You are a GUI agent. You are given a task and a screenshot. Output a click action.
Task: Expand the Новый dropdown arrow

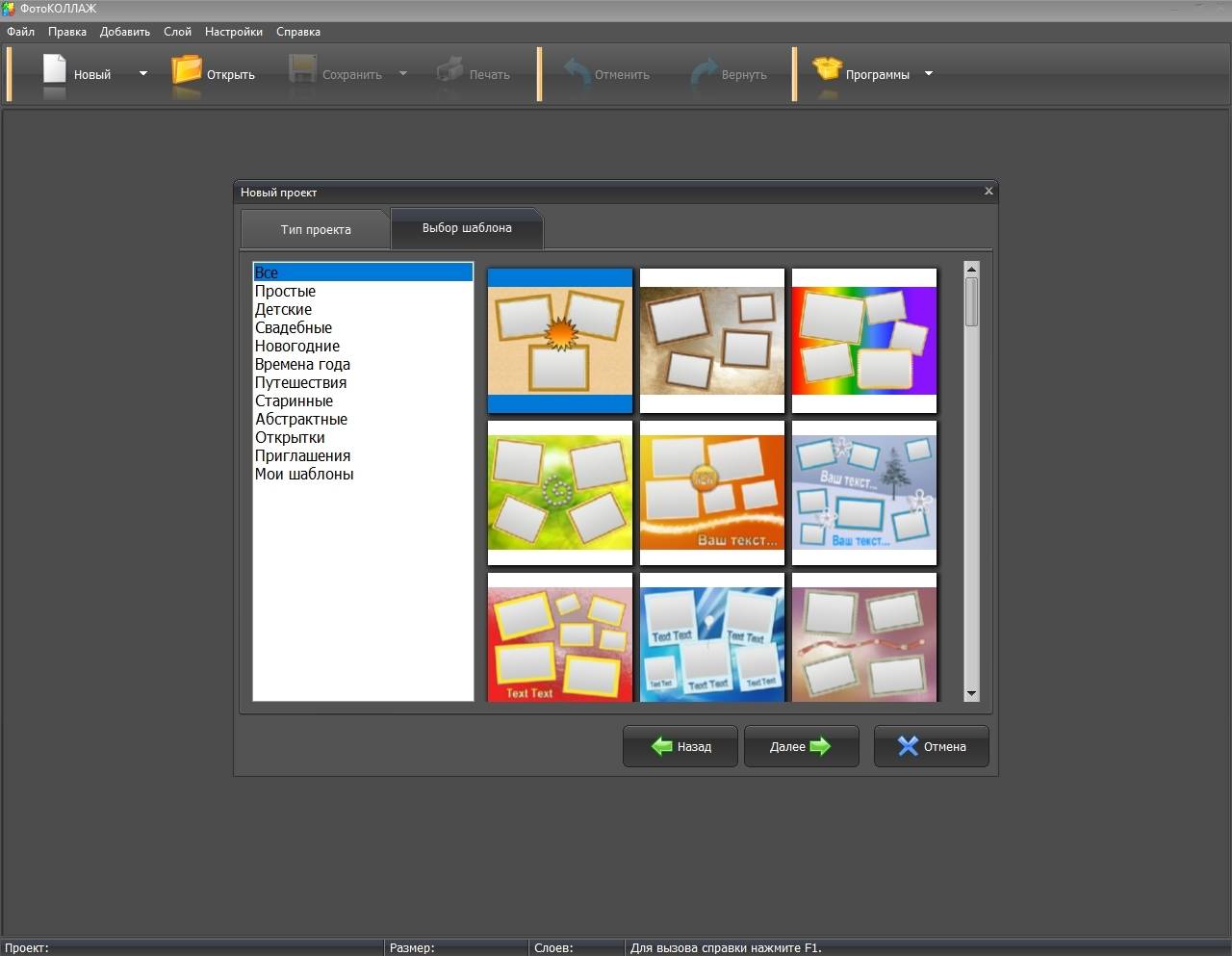(x=143, y=73)
